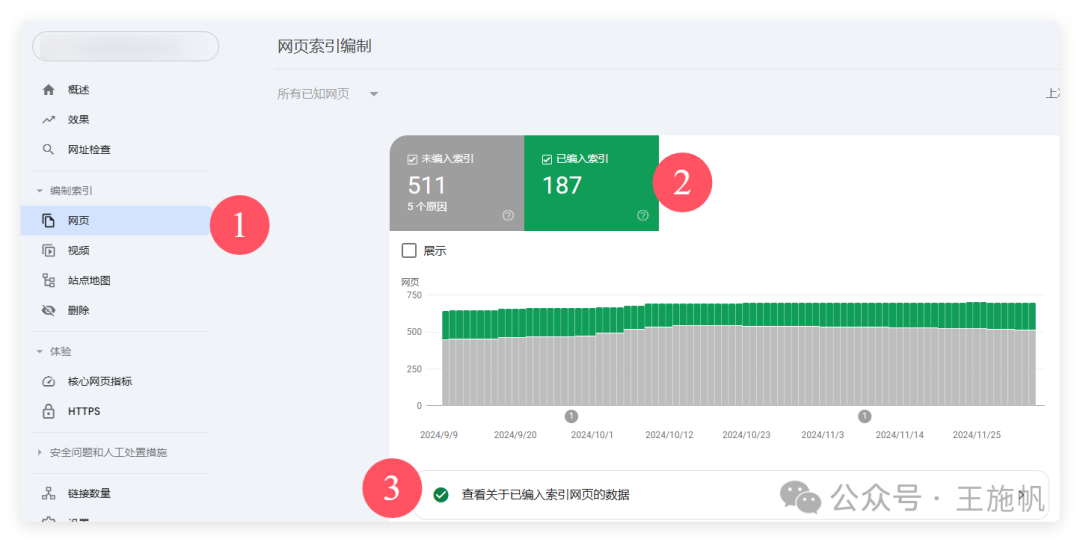Click the 2024/11/25 axis date label
Screen dimensions: 1080x542
[x=977, y=435]
